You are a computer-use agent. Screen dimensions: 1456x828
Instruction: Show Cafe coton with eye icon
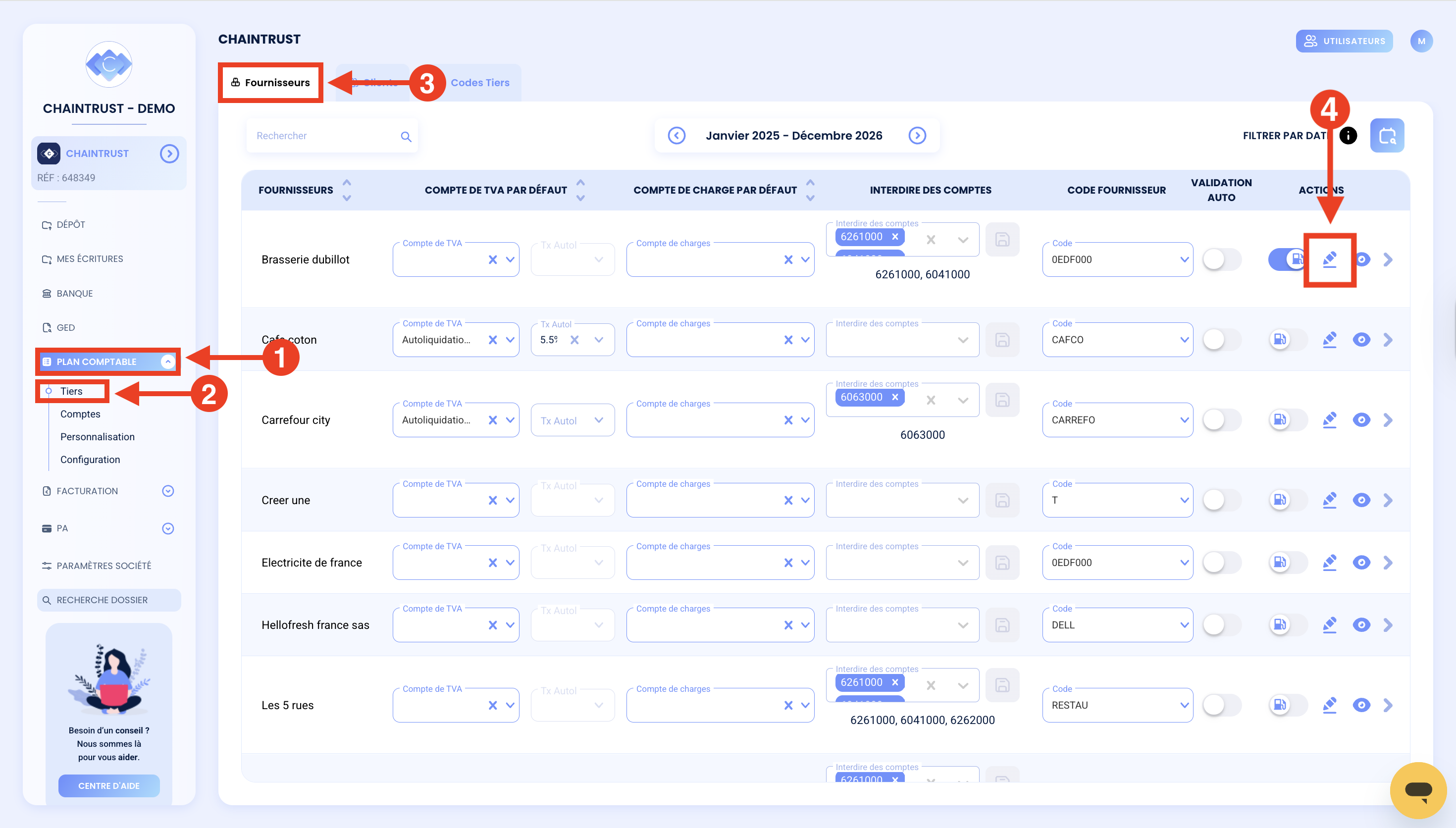click(x=1361, y=340)
